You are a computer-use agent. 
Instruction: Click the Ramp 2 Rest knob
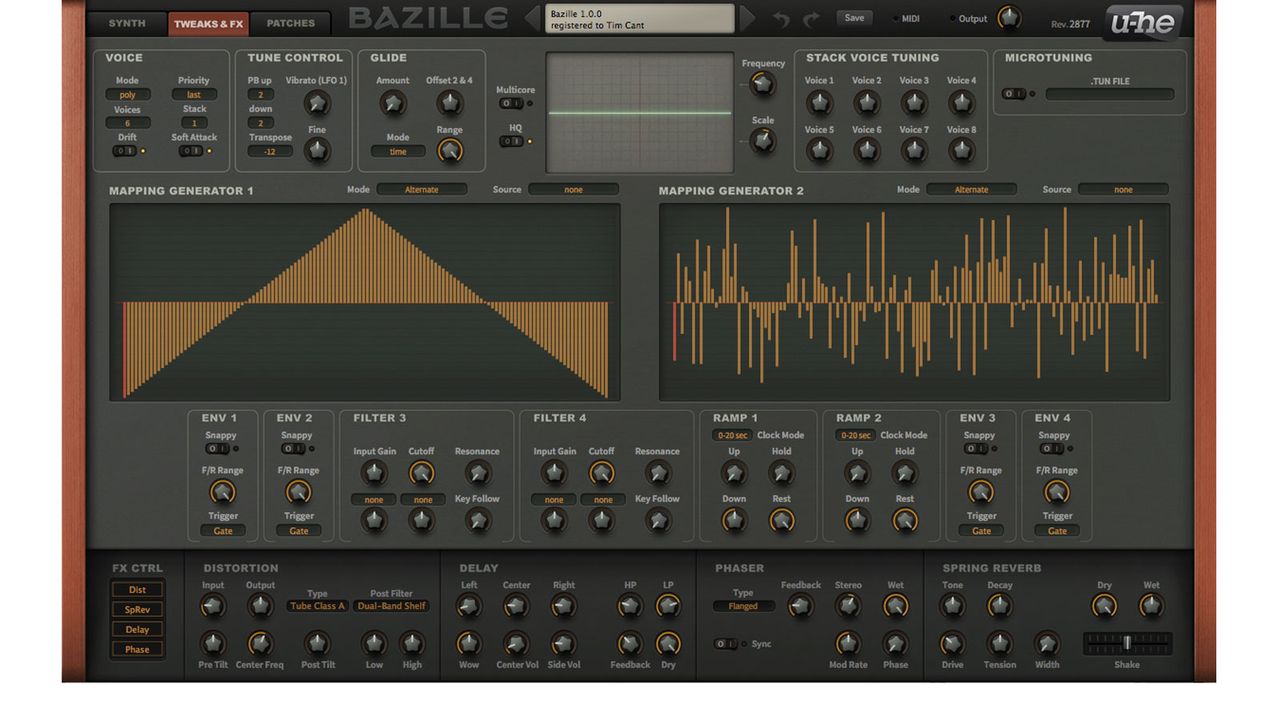tap(905, 520)
